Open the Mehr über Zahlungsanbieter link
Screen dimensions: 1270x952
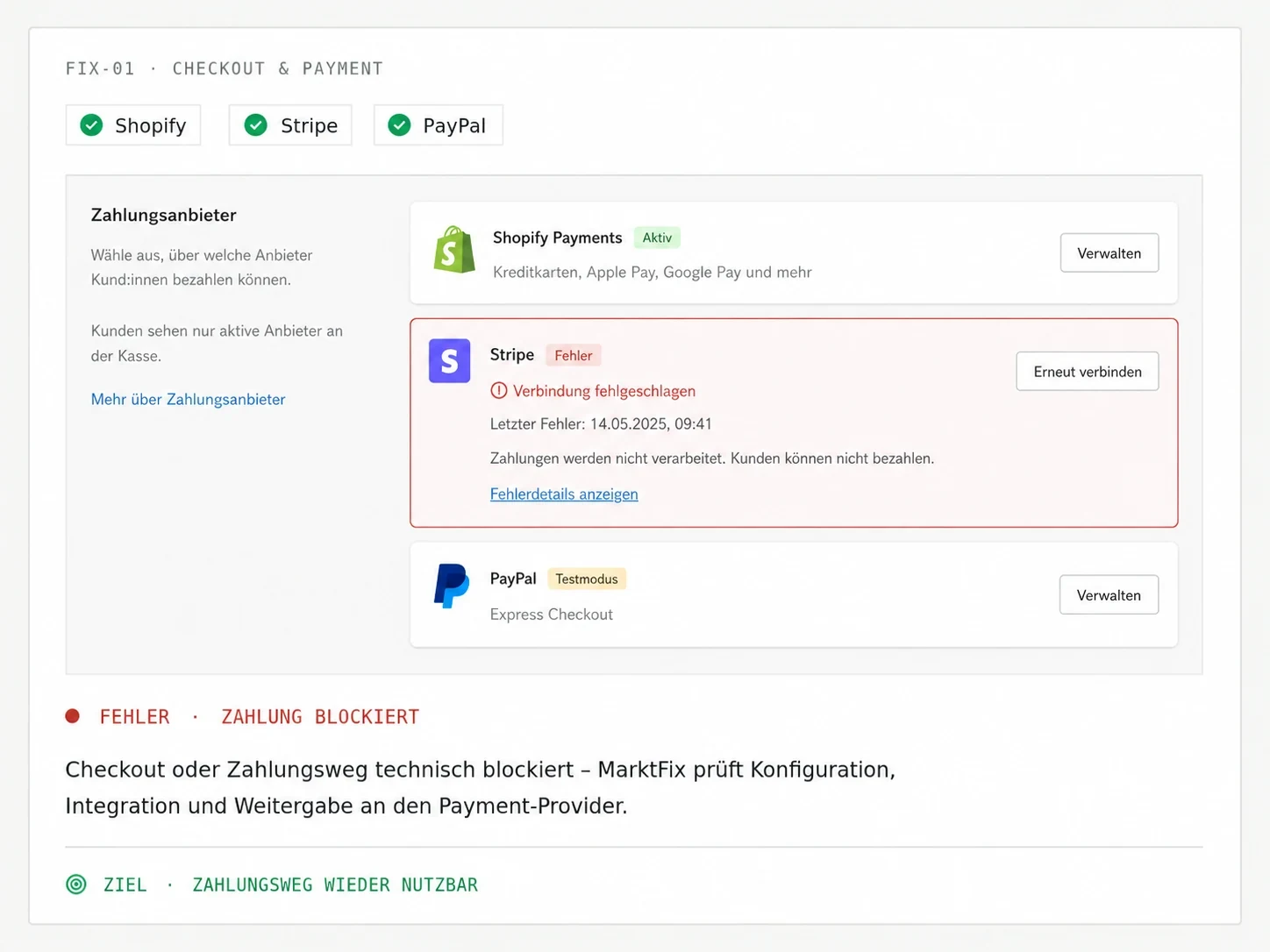[x=188, y=399]
